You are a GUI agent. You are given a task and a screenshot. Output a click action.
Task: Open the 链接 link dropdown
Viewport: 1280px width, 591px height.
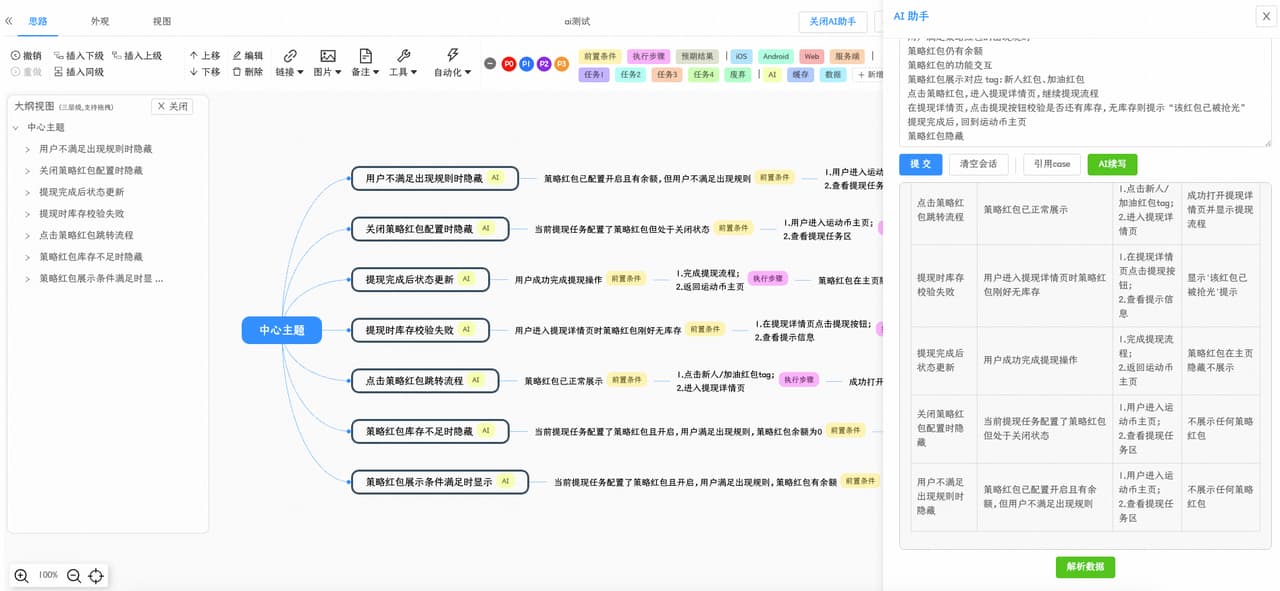(x=290, y=62)
